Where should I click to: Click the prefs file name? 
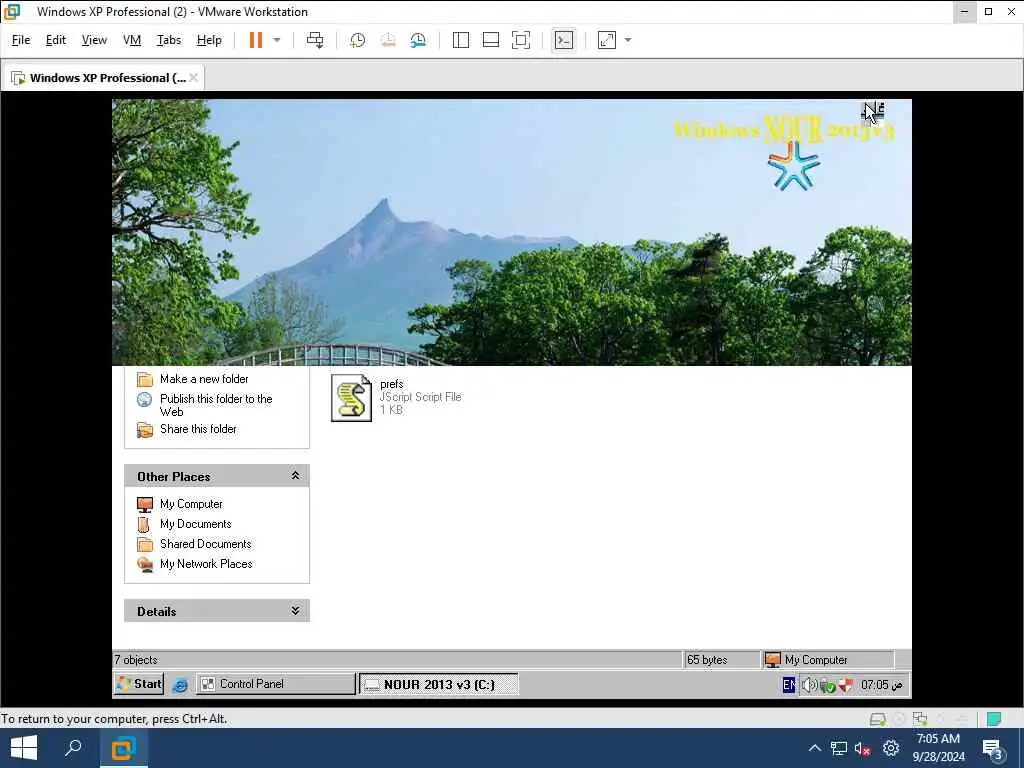pyautogui.click(x=392, y=384)
